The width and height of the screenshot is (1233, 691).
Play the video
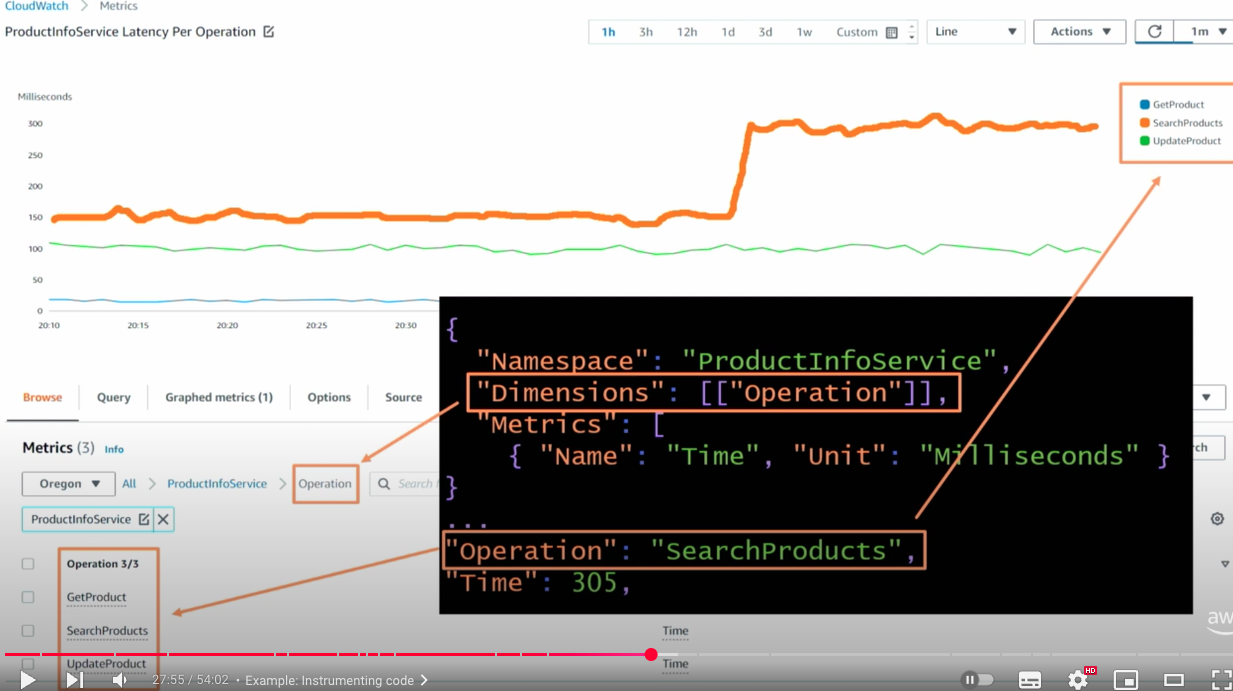pyautogui.click(x=27, y=680)
